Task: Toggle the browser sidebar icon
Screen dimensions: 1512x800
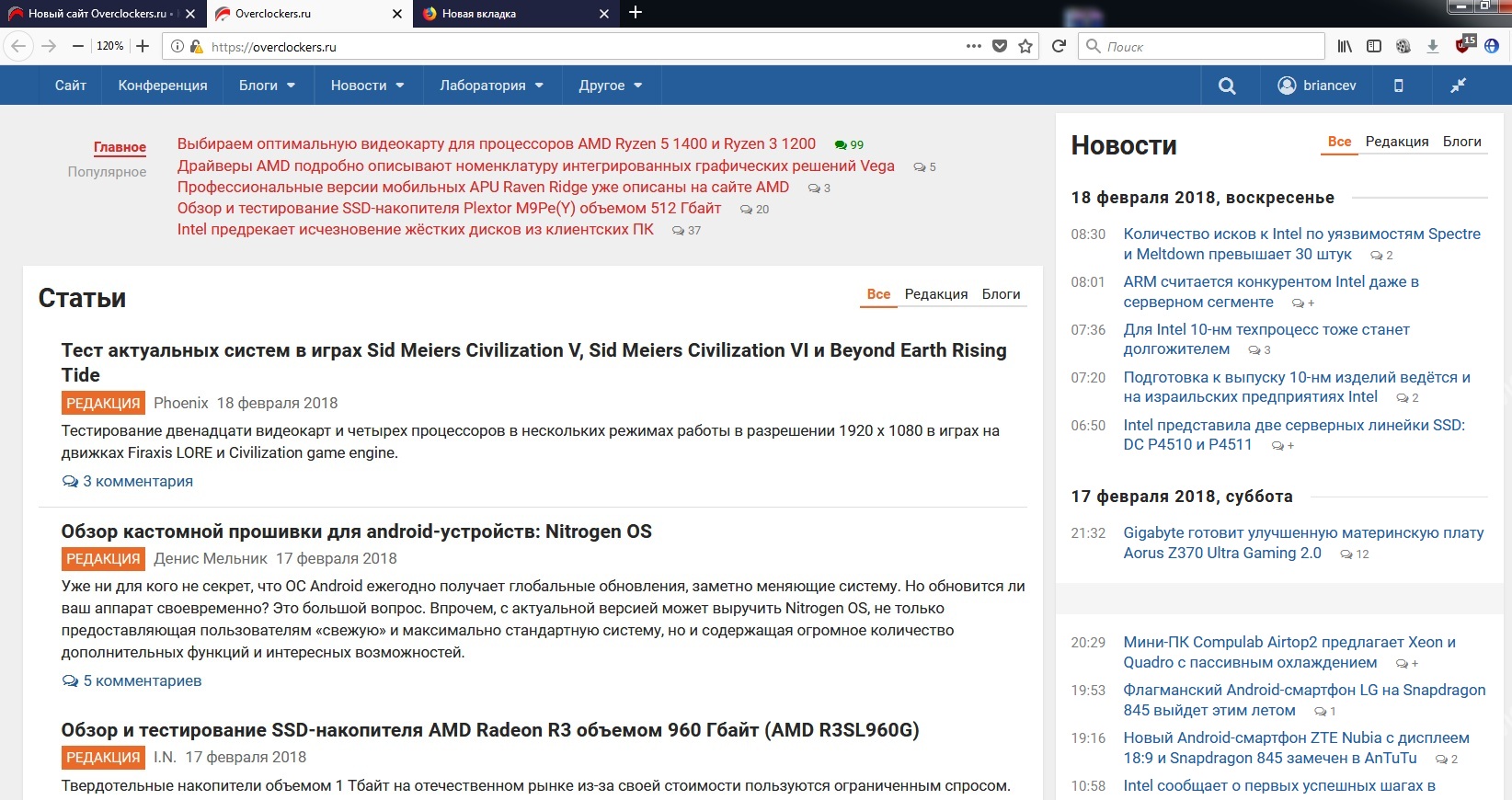Action: [1374, 46]
